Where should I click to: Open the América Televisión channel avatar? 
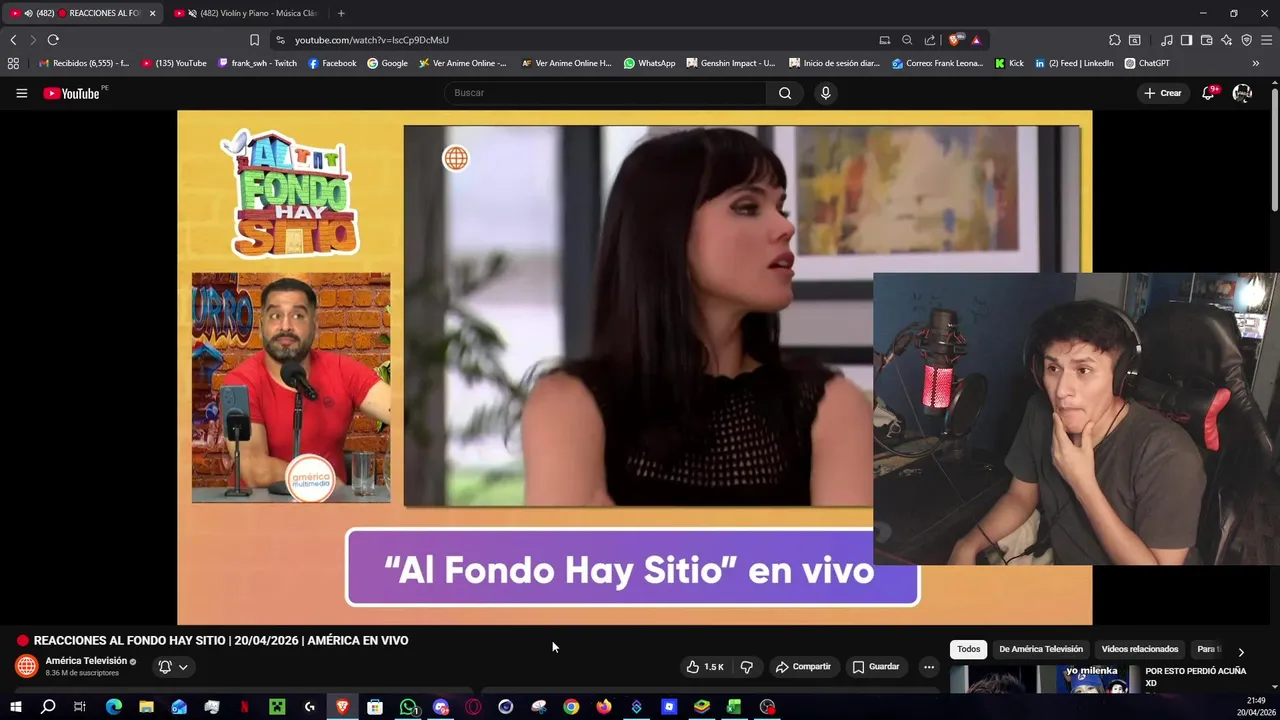[27, 666]
